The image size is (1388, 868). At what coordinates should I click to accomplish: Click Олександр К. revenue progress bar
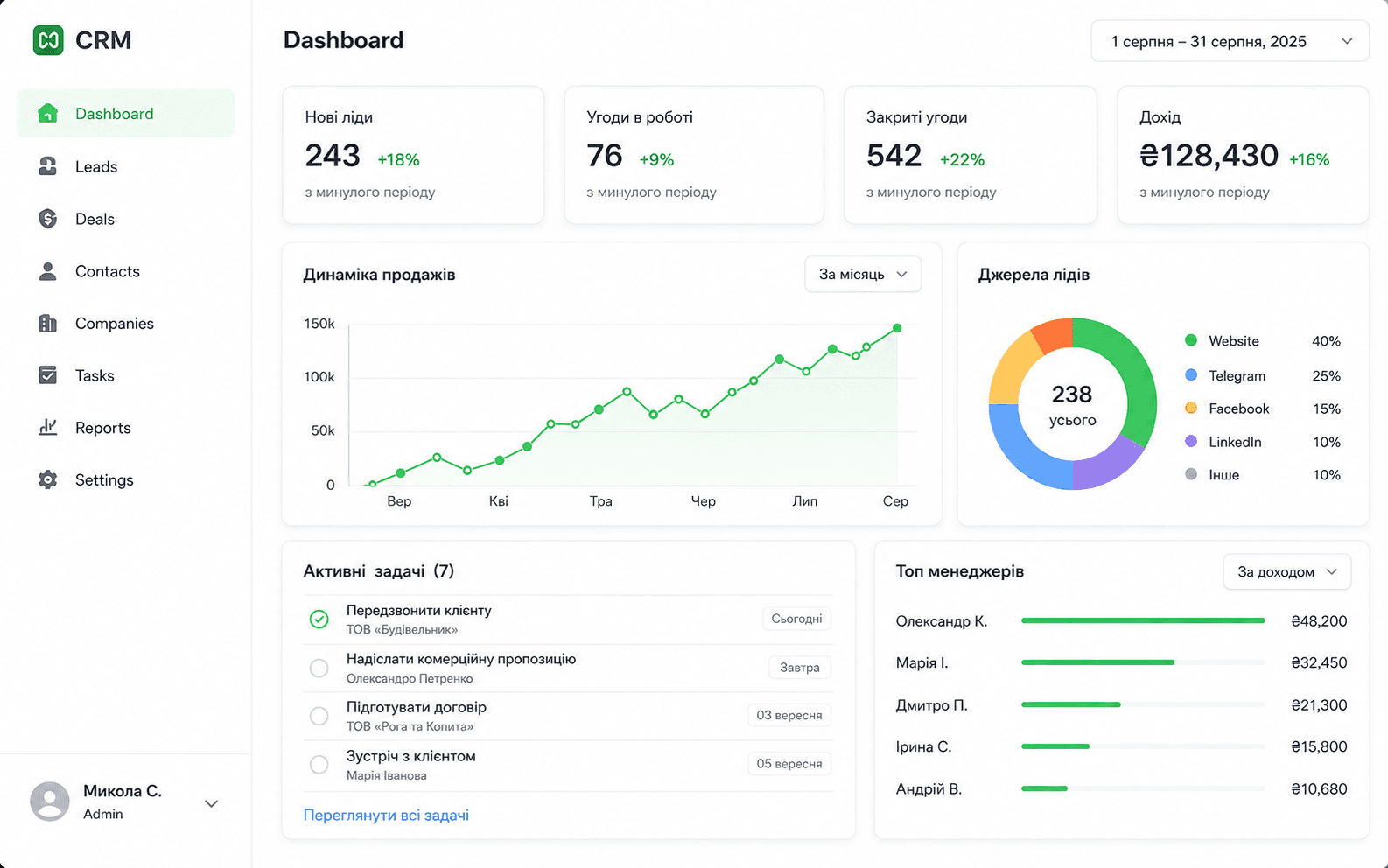click(x=1143, y=620)
